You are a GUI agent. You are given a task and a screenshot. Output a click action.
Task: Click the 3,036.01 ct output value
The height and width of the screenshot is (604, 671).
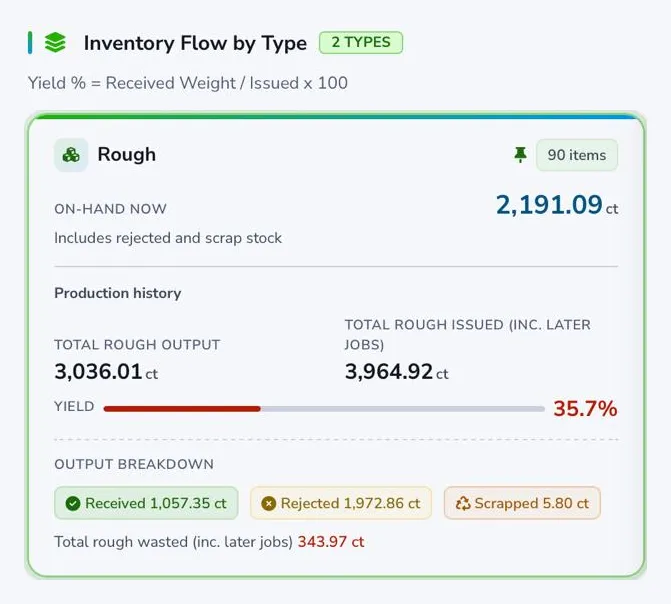tap(106, 372)
